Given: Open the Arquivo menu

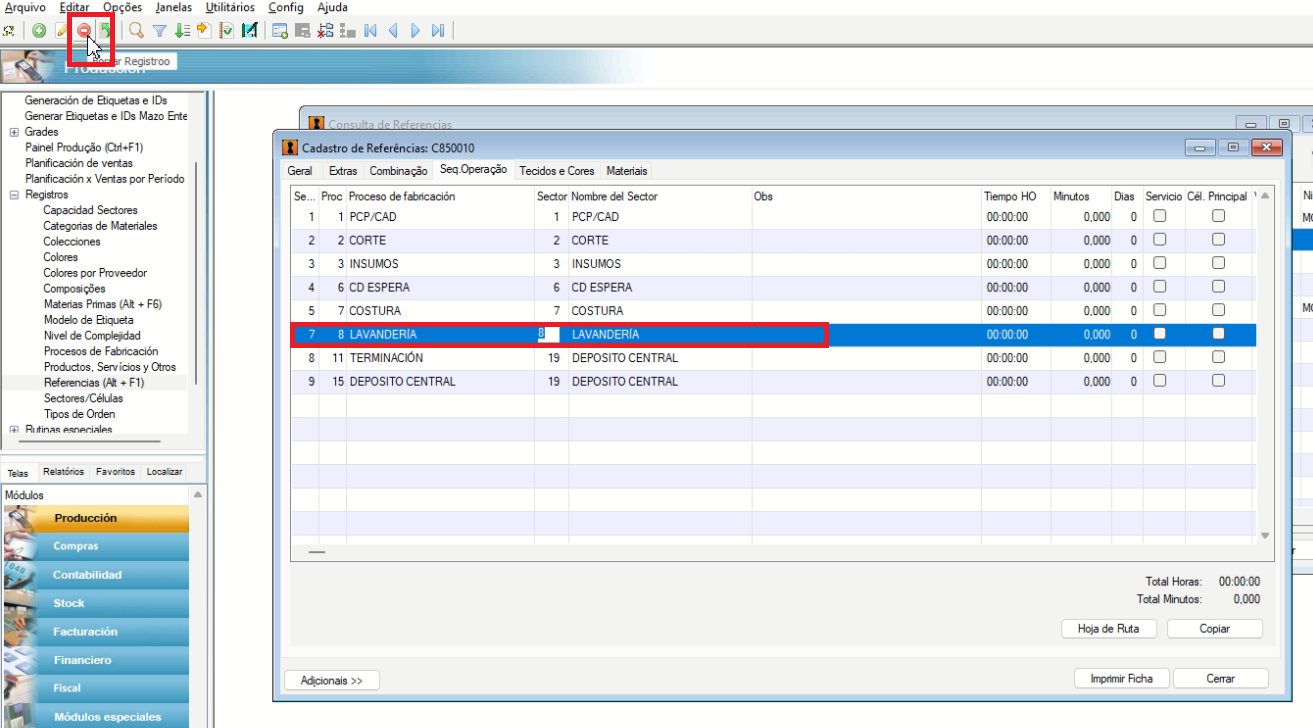Looking at the screenshot, I should click(25, 7).
